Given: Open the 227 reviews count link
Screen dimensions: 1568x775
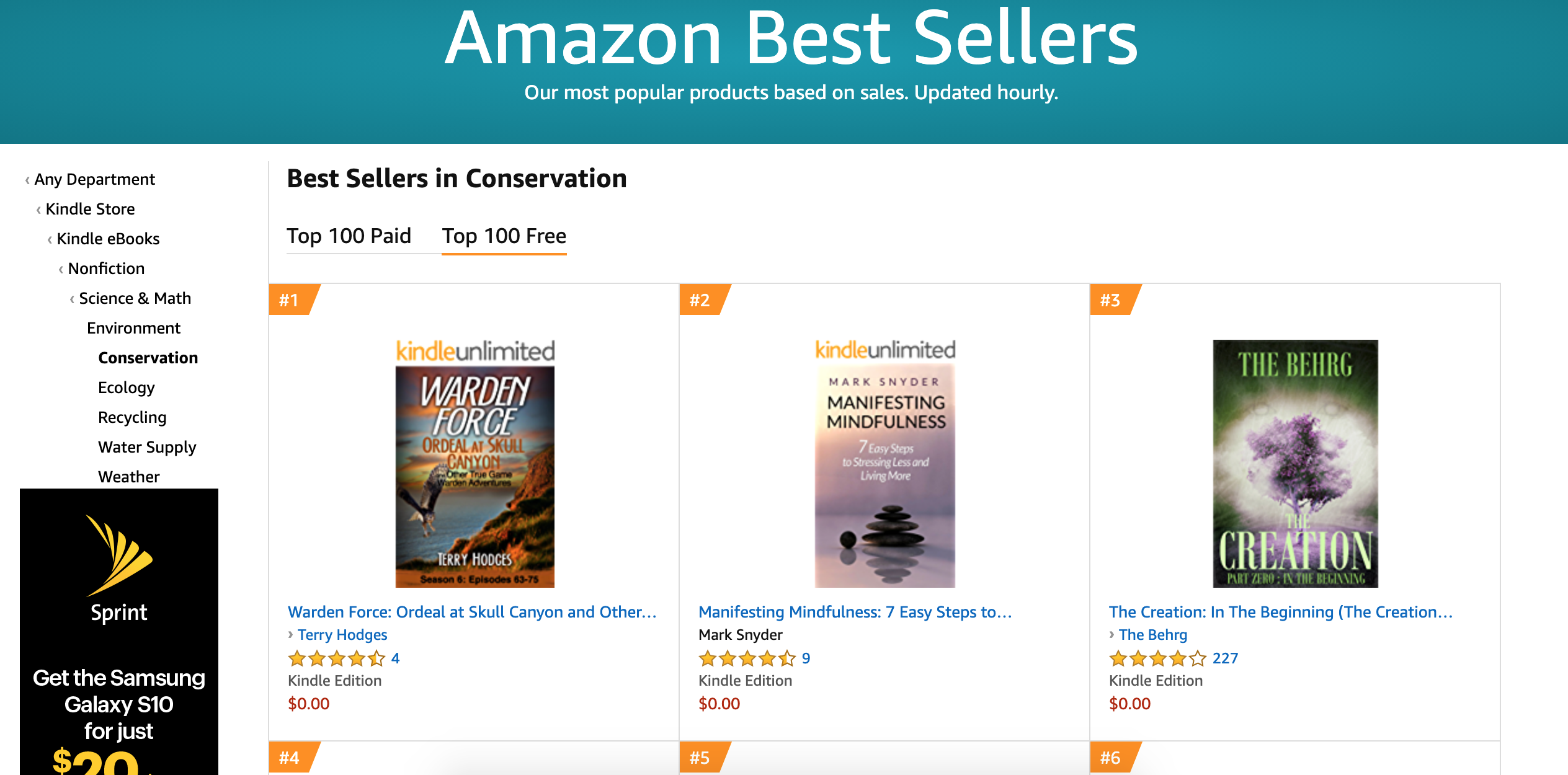Looking at the screenshot, I should [1225, 658].
